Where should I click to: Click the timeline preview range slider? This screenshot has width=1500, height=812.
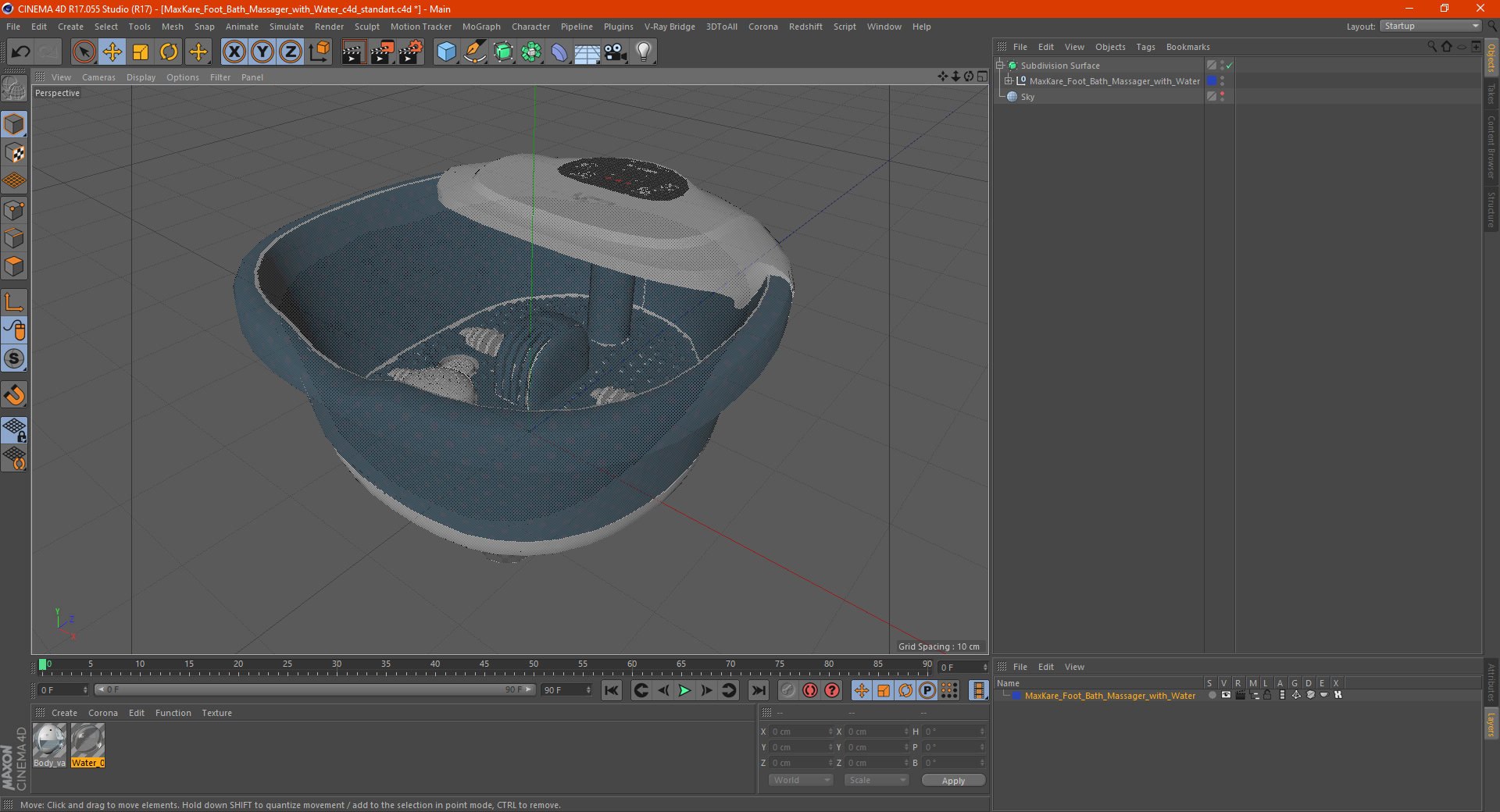click(315, 689)
